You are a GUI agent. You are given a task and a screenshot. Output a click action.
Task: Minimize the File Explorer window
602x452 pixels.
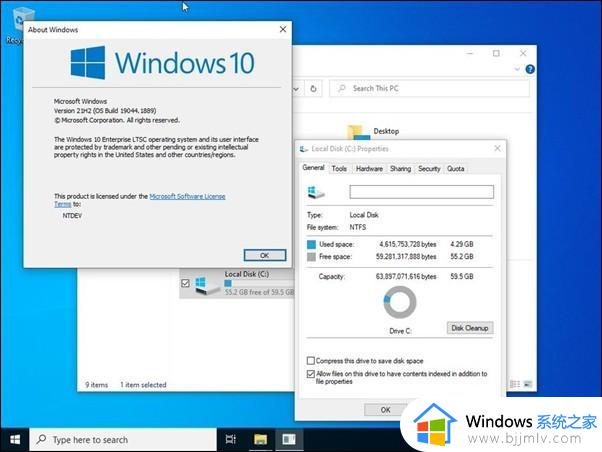[470, 53]
